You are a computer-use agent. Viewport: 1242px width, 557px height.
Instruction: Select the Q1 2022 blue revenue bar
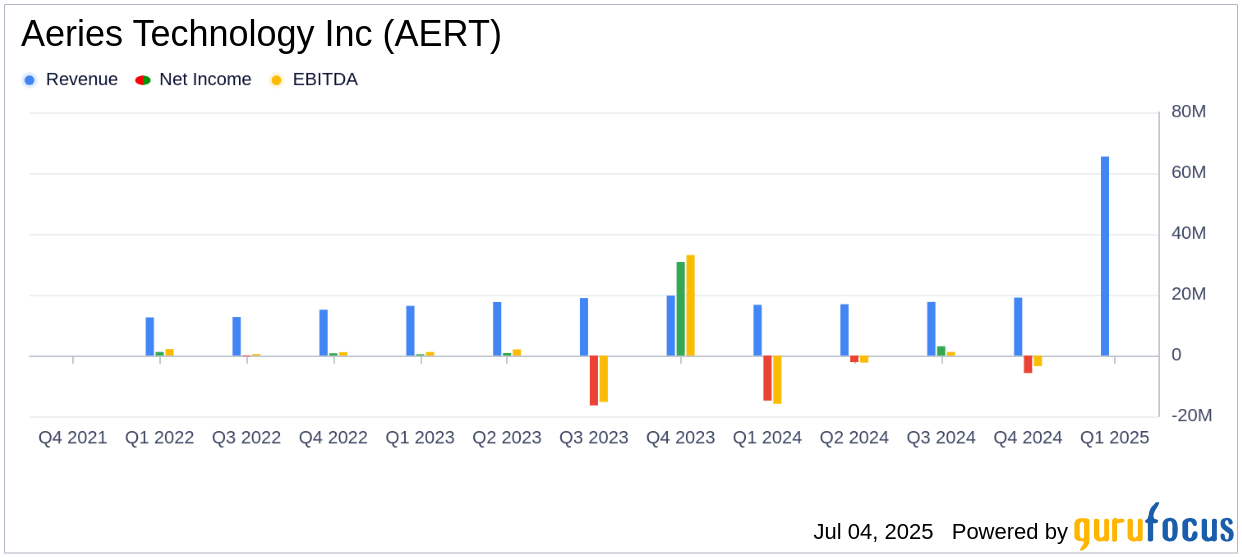150,337
